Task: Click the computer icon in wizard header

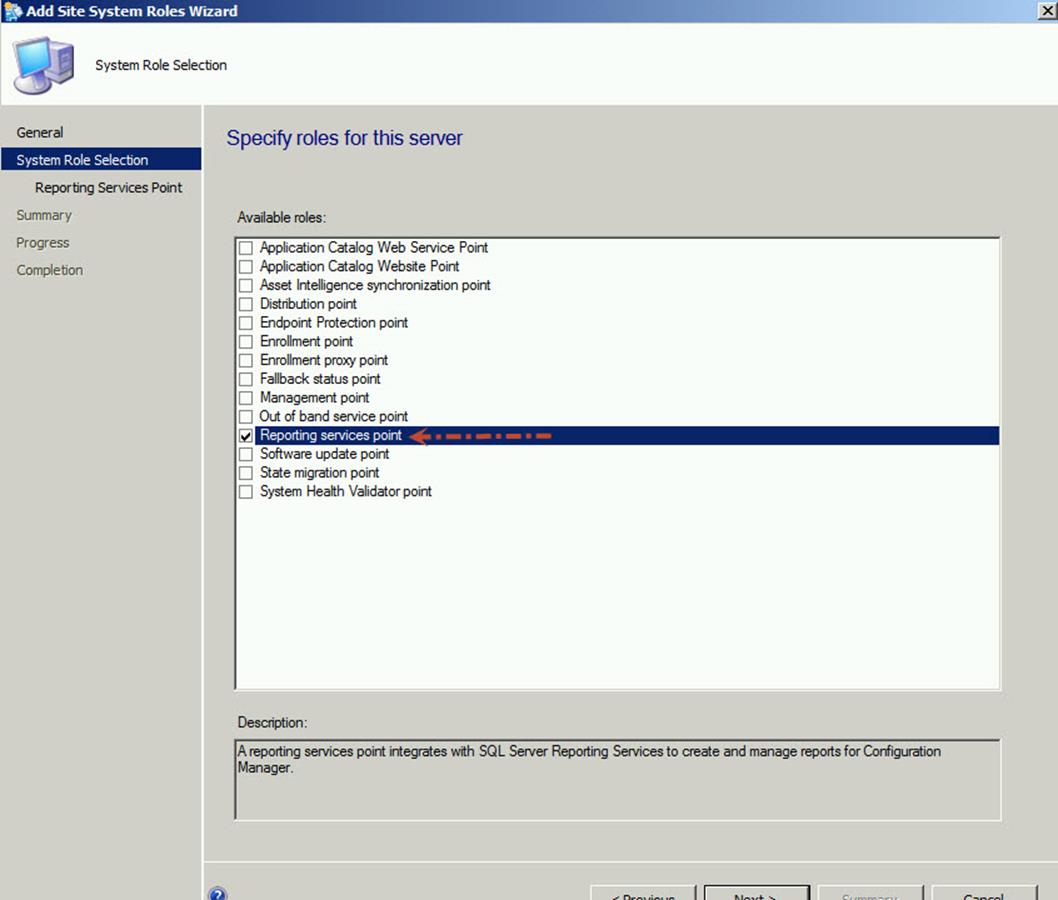Action: pyautogui.click(x=42, y=66)
